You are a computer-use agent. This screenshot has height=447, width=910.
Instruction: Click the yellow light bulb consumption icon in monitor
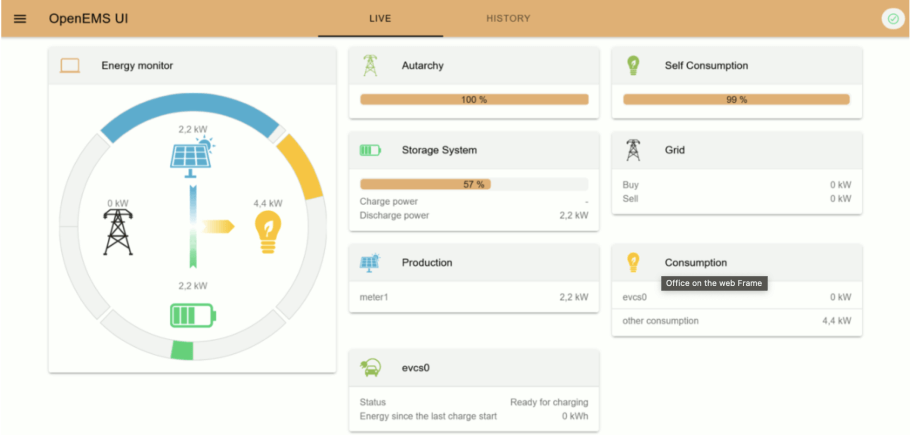click(x=267, y=232)
